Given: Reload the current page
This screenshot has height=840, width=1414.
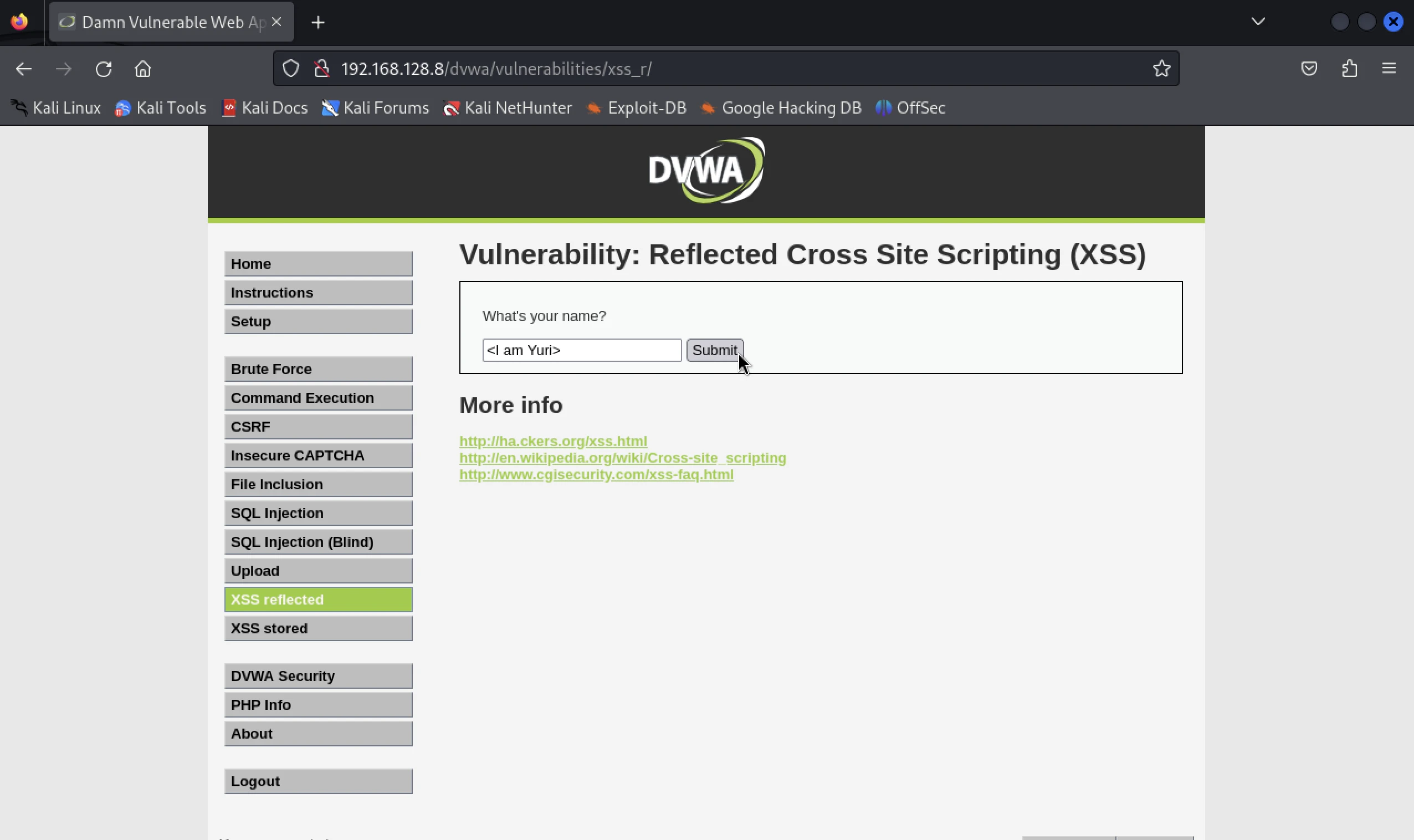Looking at the screenshot, I should pyautogui.click(x=104, y=69).
